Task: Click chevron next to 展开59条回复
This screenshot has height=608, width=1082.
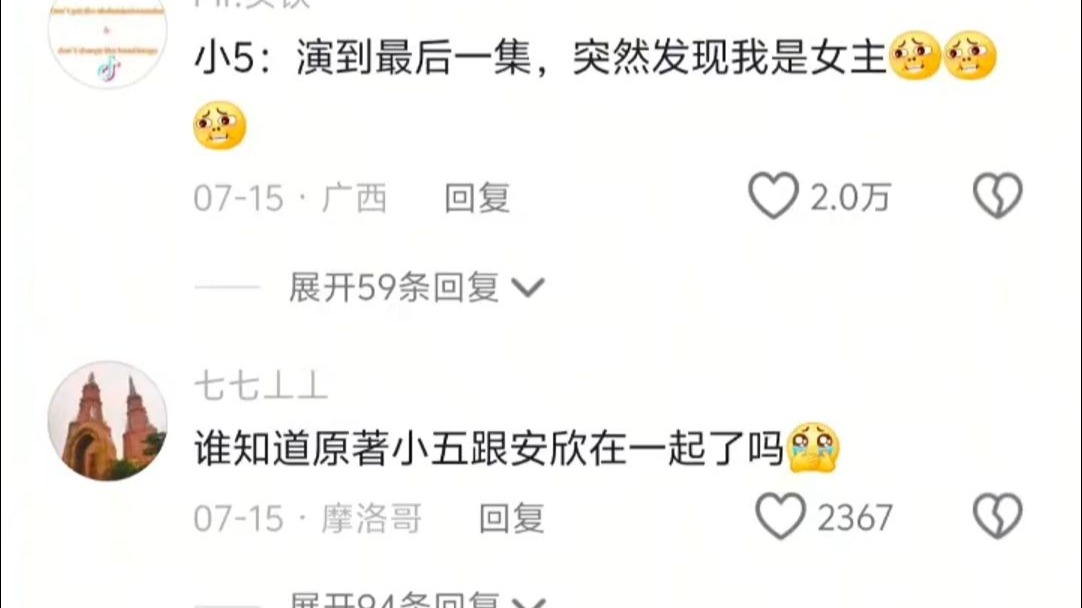Action: click(529, 288)
